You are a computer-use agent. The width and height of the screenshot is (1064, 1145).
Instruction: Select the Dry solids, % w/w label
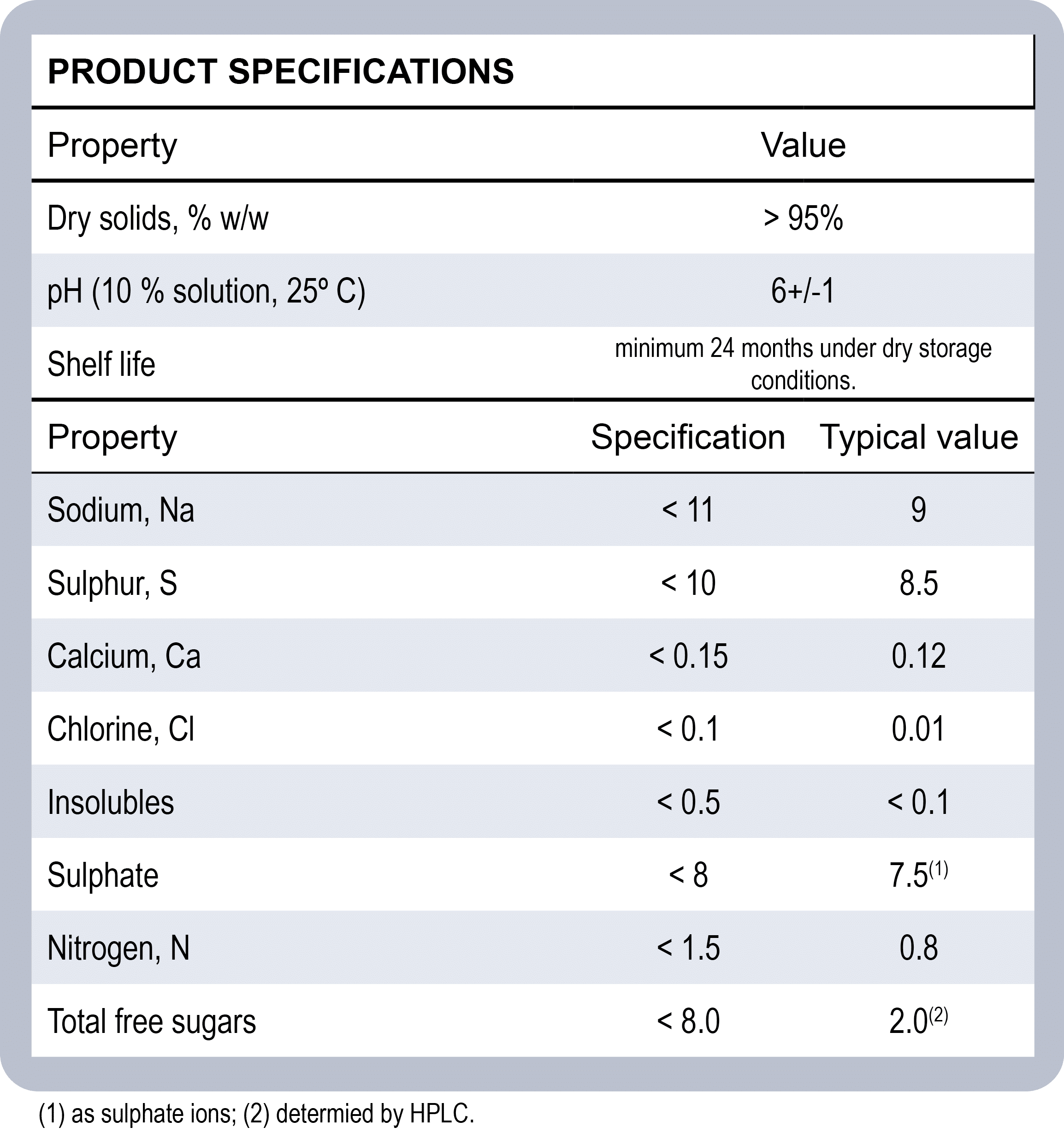(x=158, y=219)
